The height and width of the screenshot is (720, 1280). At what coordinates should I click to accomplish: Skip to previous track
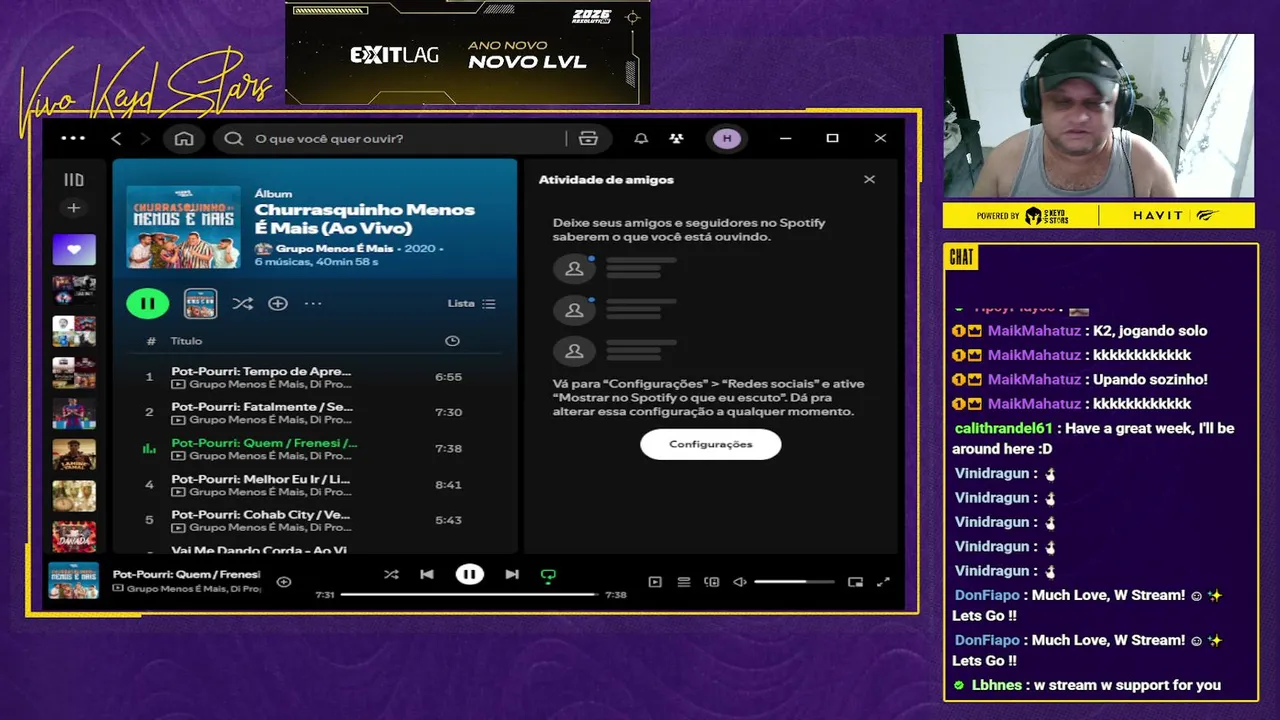(x=427, y=575)
